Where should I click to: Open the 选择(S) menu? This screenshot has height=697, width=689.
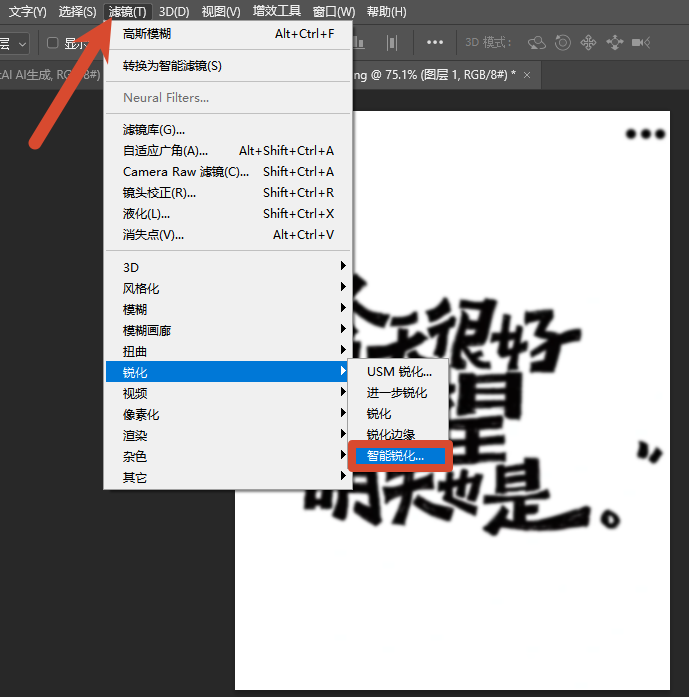click(77, 12)
